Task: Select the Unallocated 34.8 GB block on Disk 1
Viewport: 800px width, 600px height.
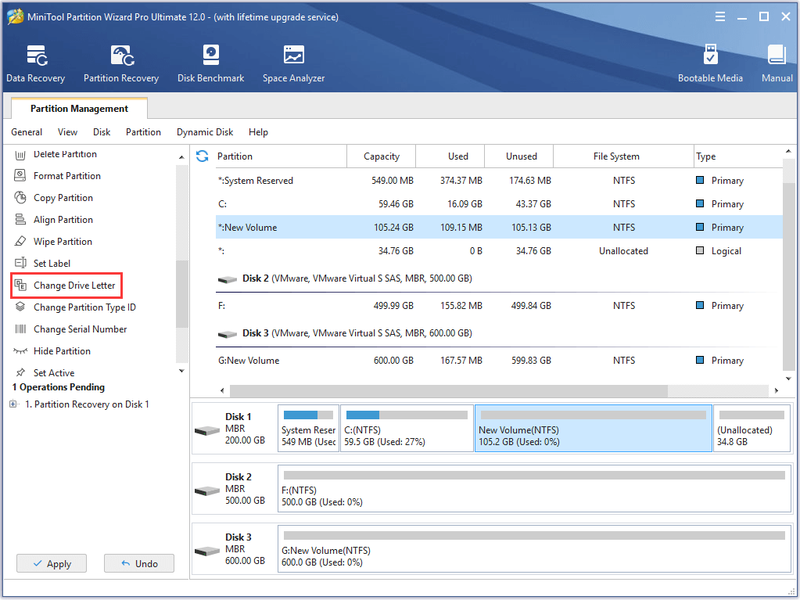Action: [x=752, y=429]
